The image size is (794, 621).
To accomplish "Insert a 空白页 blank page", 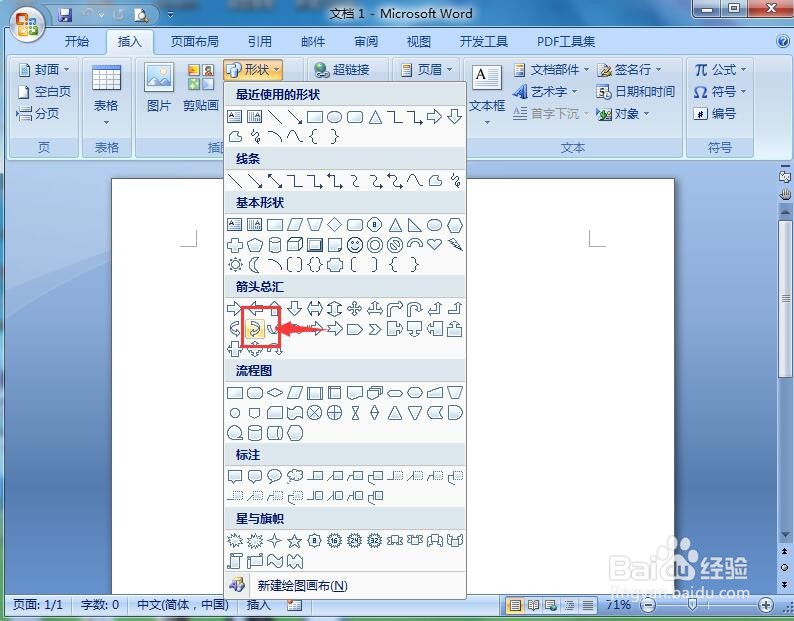I will [44, 92].
